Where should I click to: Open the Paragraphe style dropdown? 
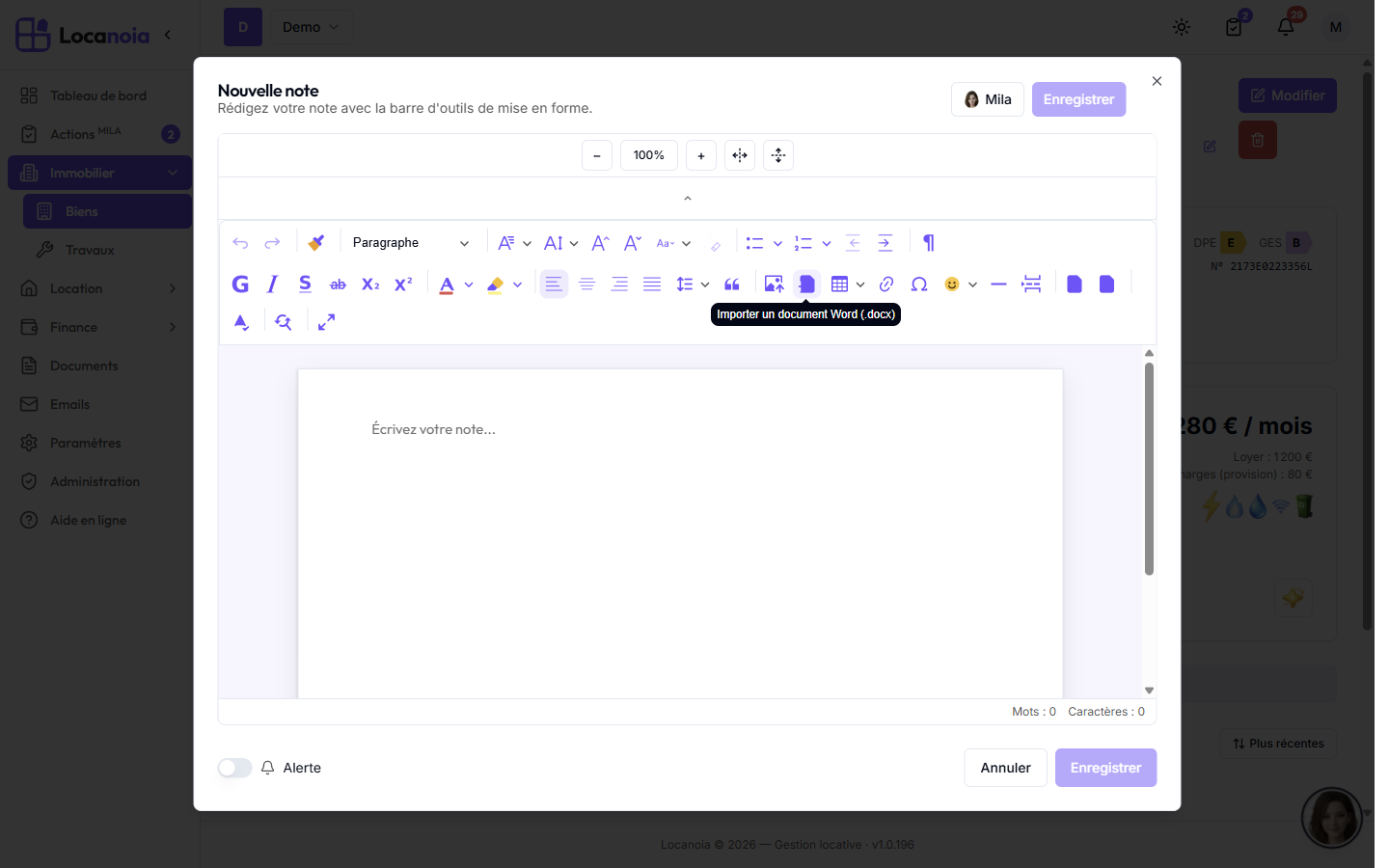pyautogui.click(x=412, y=243)
